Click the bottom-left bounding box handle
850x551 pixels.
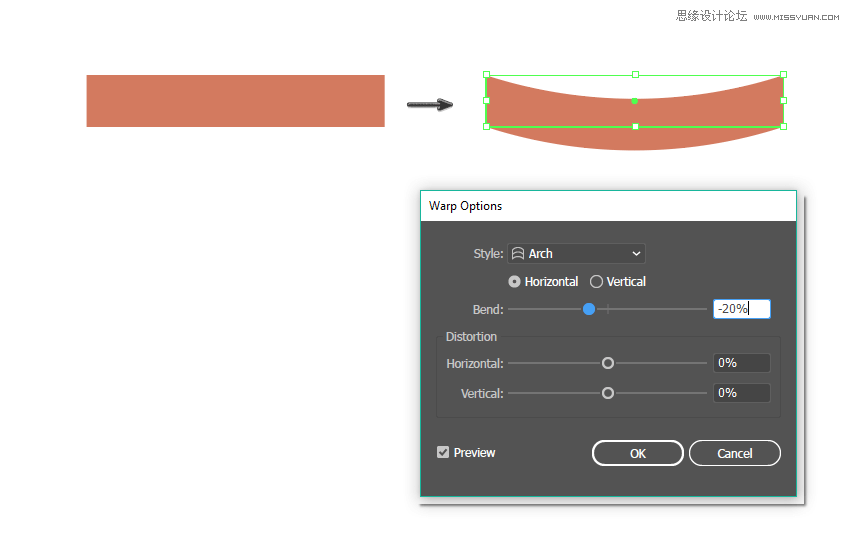[486, 126]
